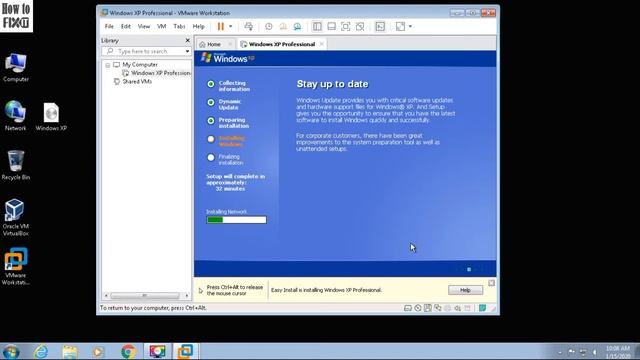
Task: Click the stretch guest display icon
Action: (x=400, y=27)
